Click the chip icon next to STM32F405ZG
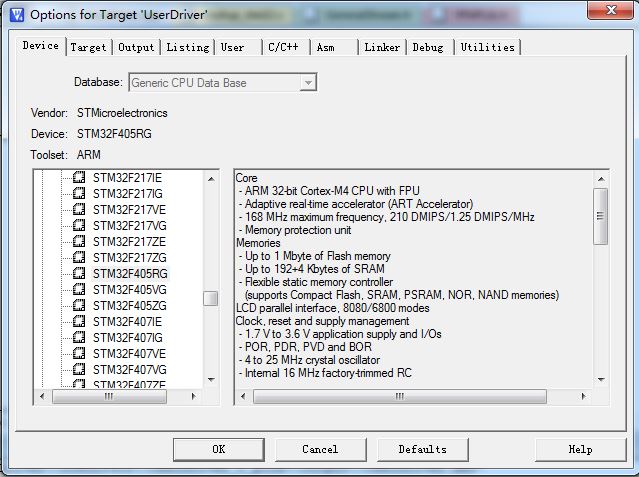 79,305
